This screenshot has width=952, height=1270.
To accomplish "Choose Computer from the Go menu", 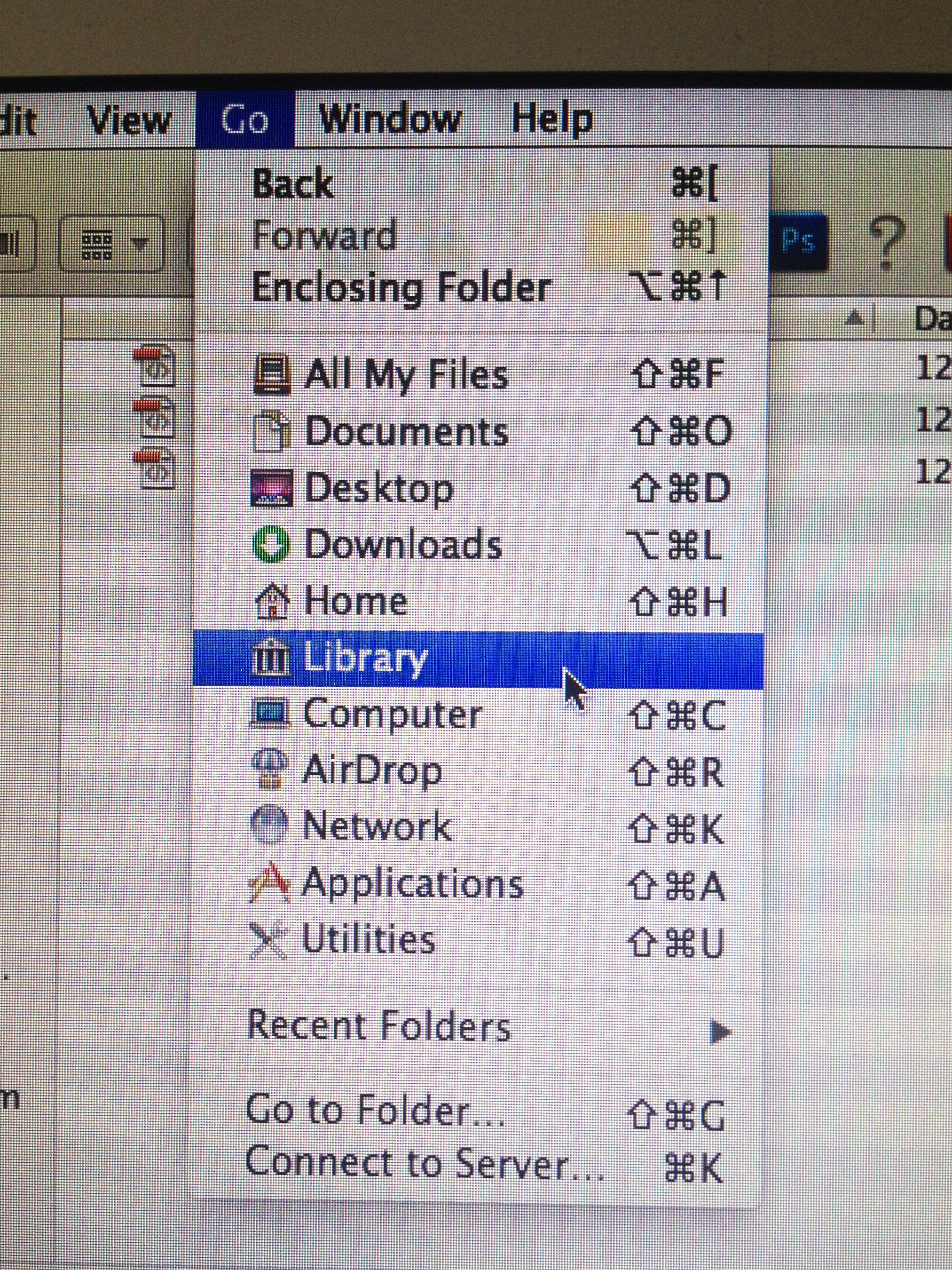I will pyautogui.click(x=478, y=715).
